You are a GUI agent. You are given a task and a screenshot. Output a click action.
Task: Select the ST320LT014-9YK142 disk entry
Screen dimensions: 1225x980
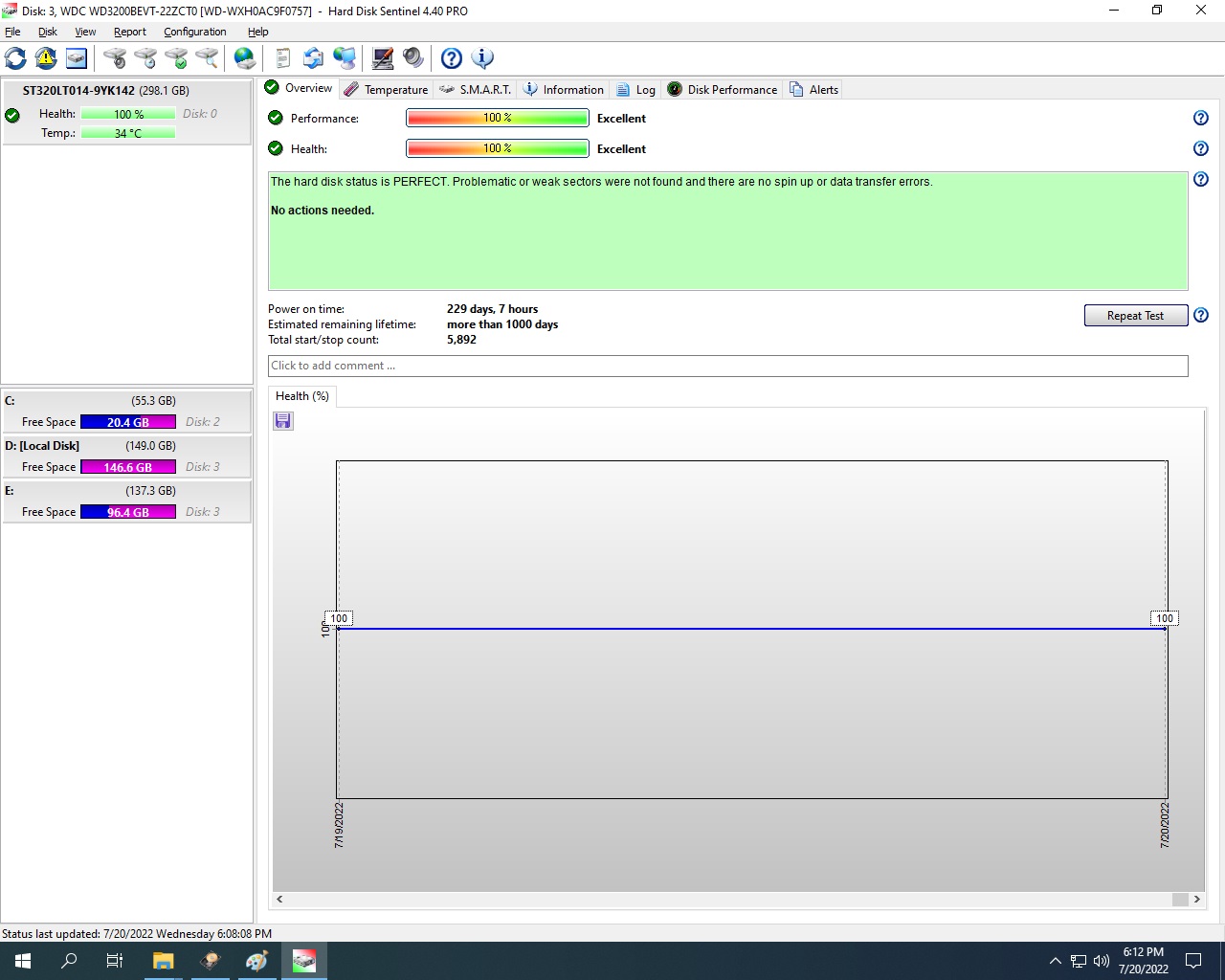point(126,112)
